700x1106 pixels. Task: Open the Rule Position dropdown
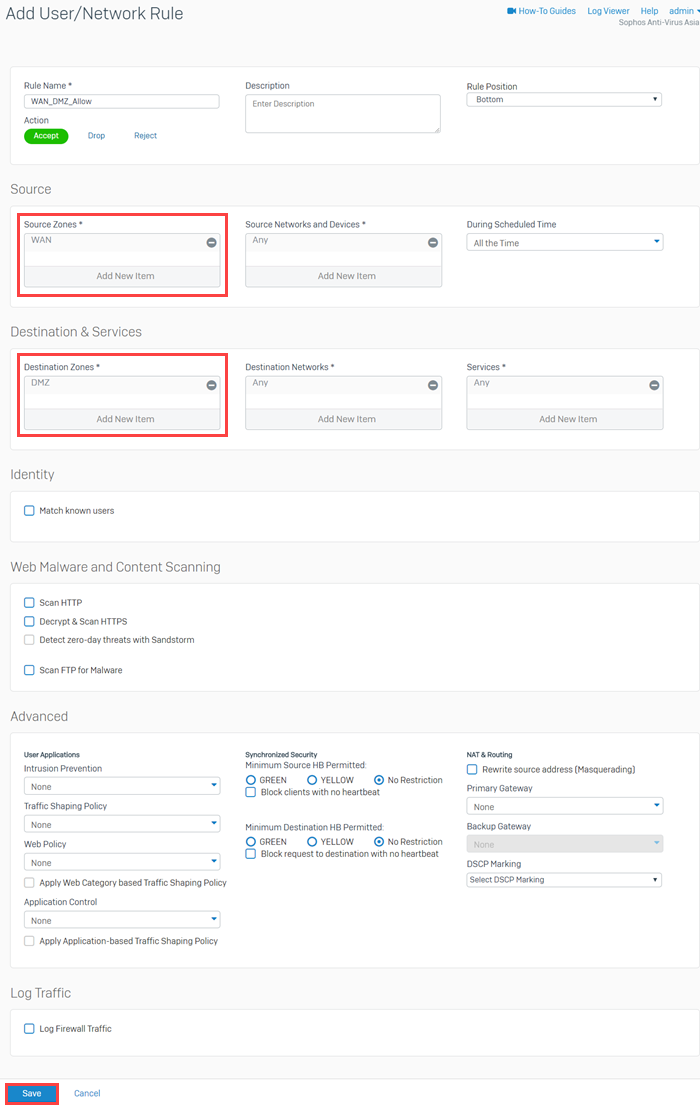pos(564,99)
